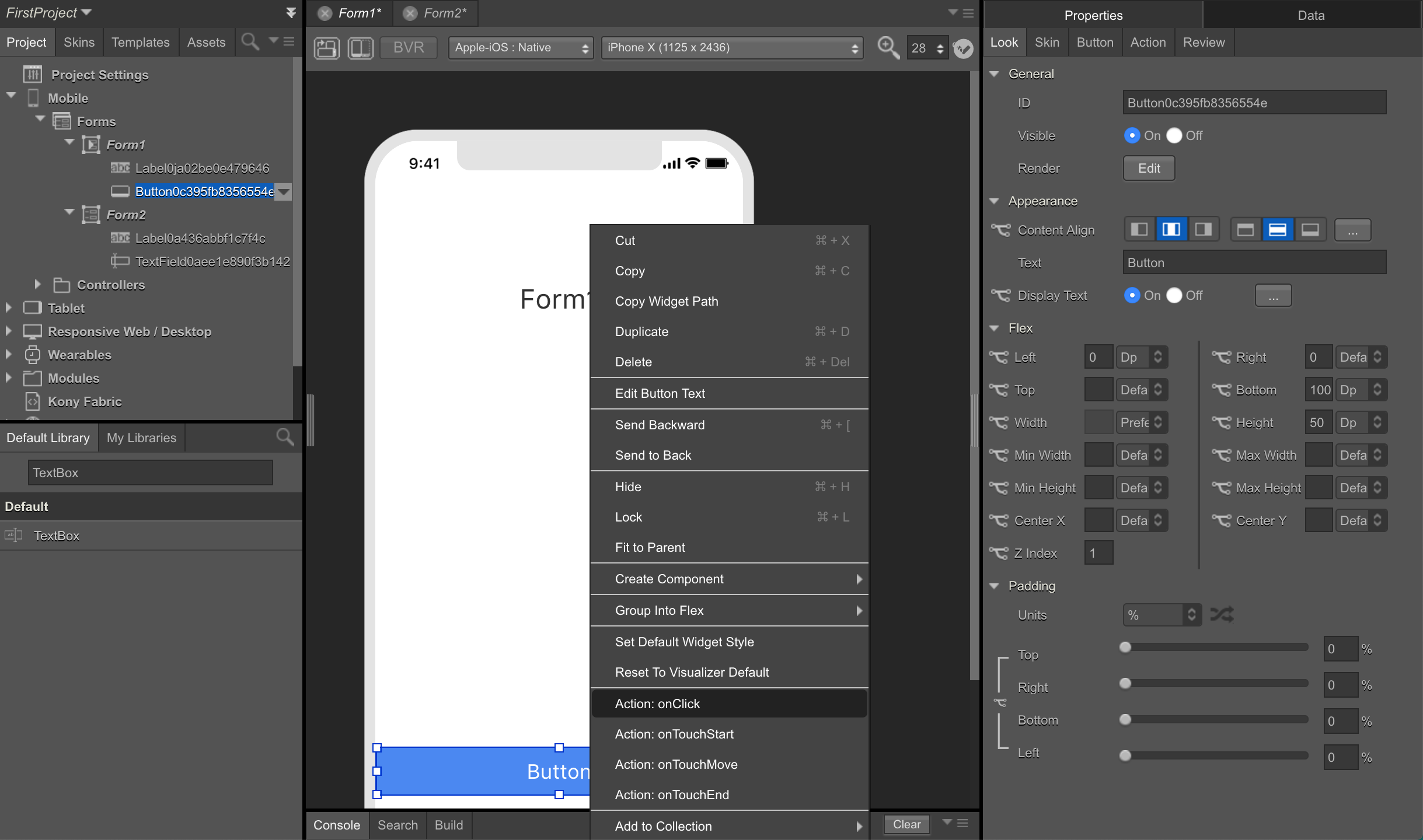
Task: Click the Render Edit button
Action: pos(1149,168)
